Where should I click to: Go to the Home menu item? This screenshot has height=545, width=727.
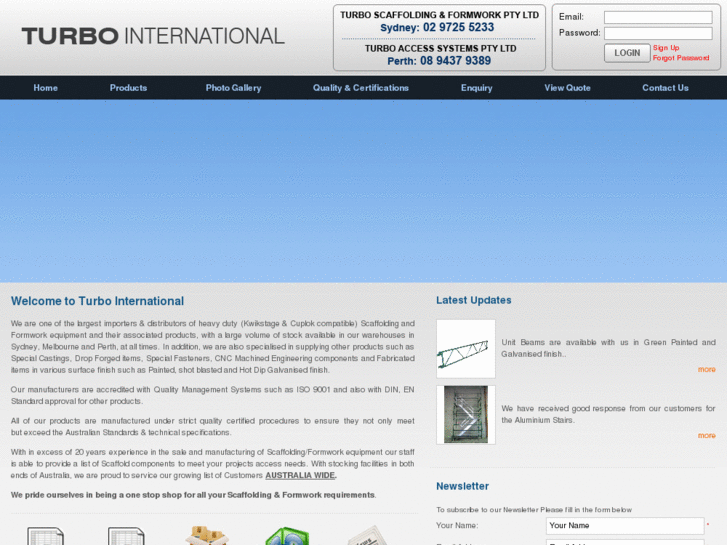[45, 88]
